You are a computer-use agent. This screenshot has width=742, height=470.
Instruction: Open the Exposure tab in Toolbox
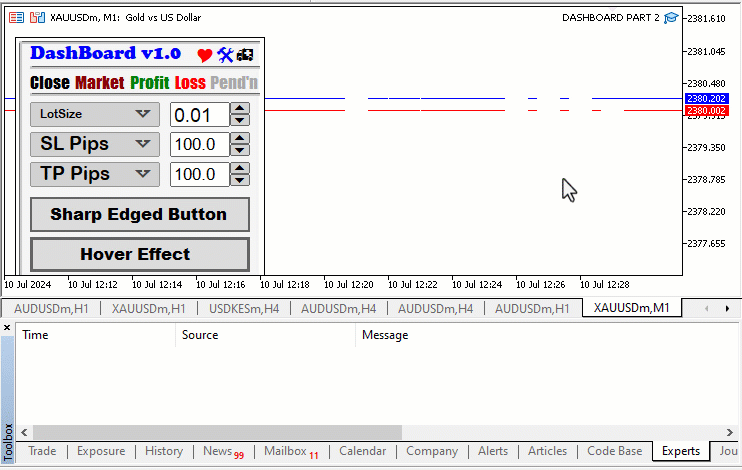point(101,451)
